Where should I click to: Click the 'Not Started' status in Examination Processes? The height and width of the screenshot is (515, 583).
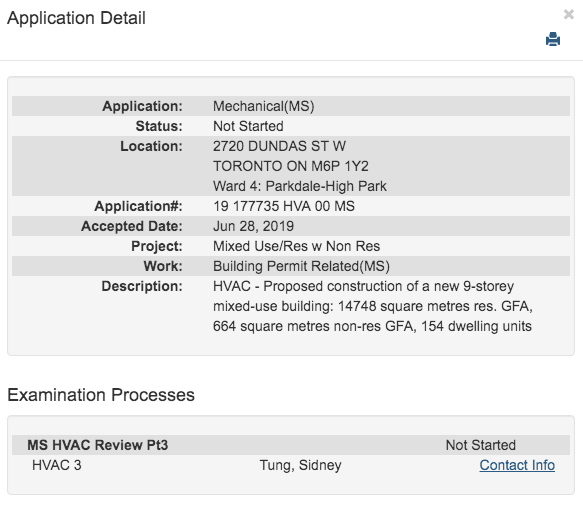coord(480,445)
